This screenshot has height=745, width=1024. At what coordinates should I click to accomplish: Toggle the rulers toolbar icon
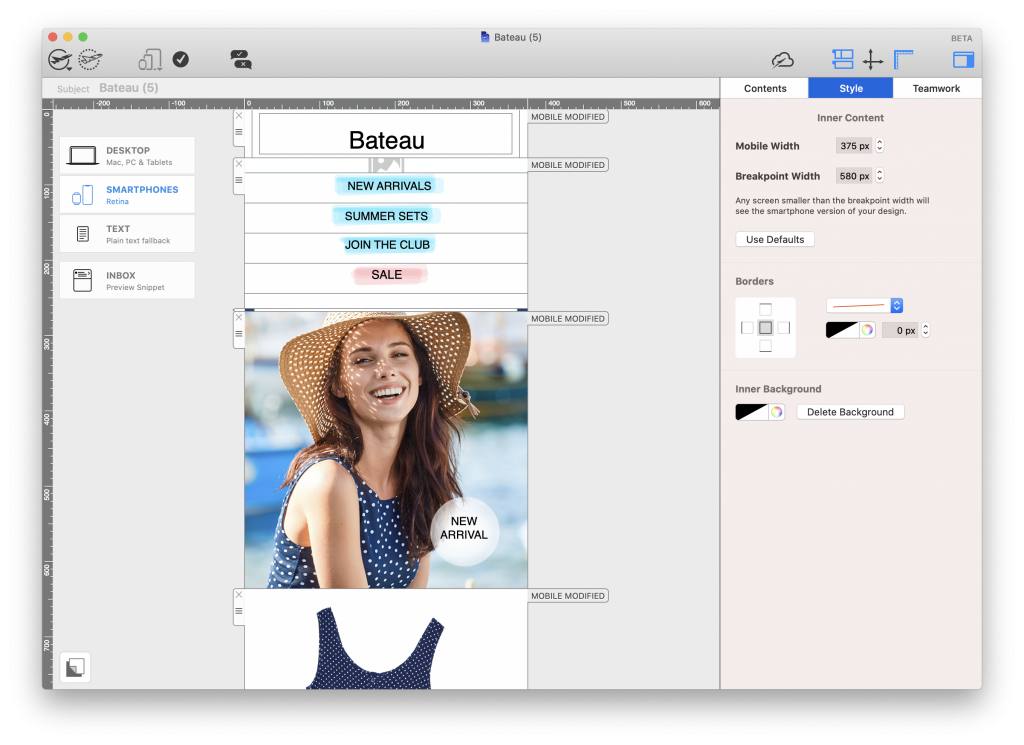(x=903, y=60)
